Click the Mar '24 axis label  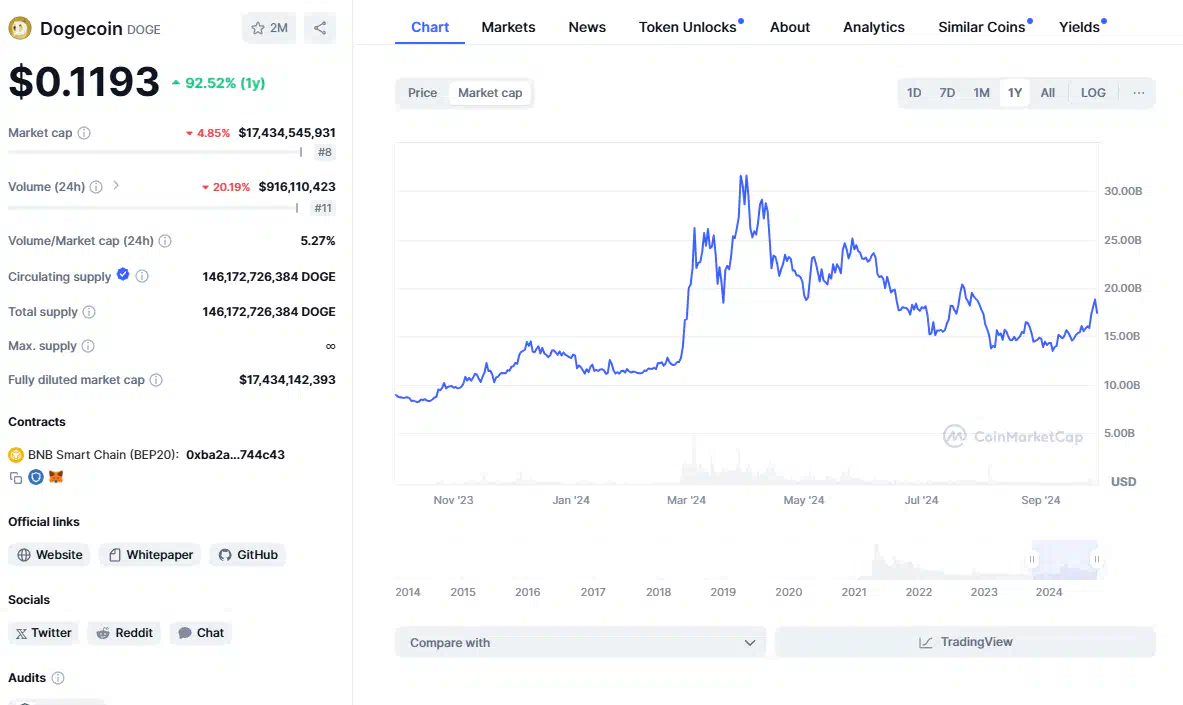(687, 500)
